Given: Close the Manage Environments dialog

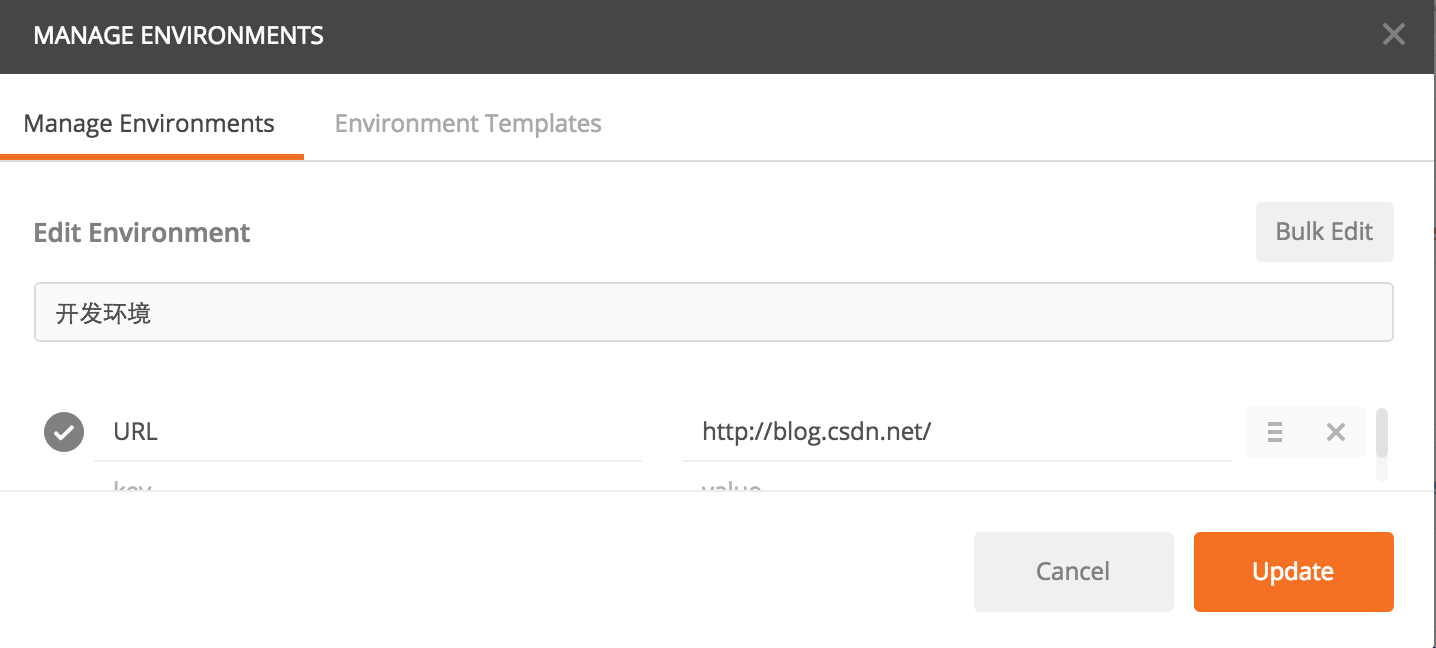Looking at the screenshot, I should point(1393,35).
